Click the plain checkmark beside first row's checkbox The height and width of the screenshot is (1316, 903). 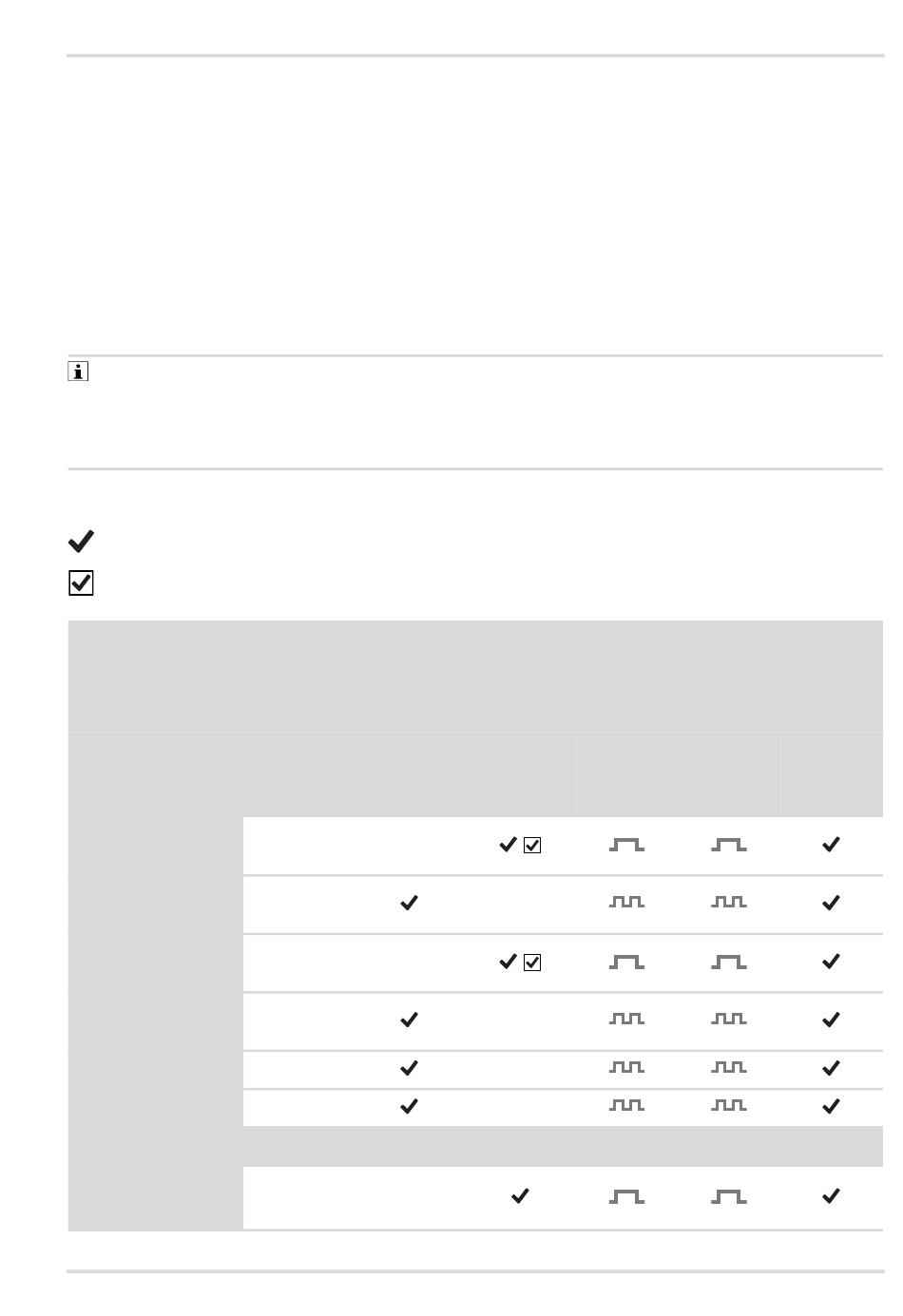(509, 845)
